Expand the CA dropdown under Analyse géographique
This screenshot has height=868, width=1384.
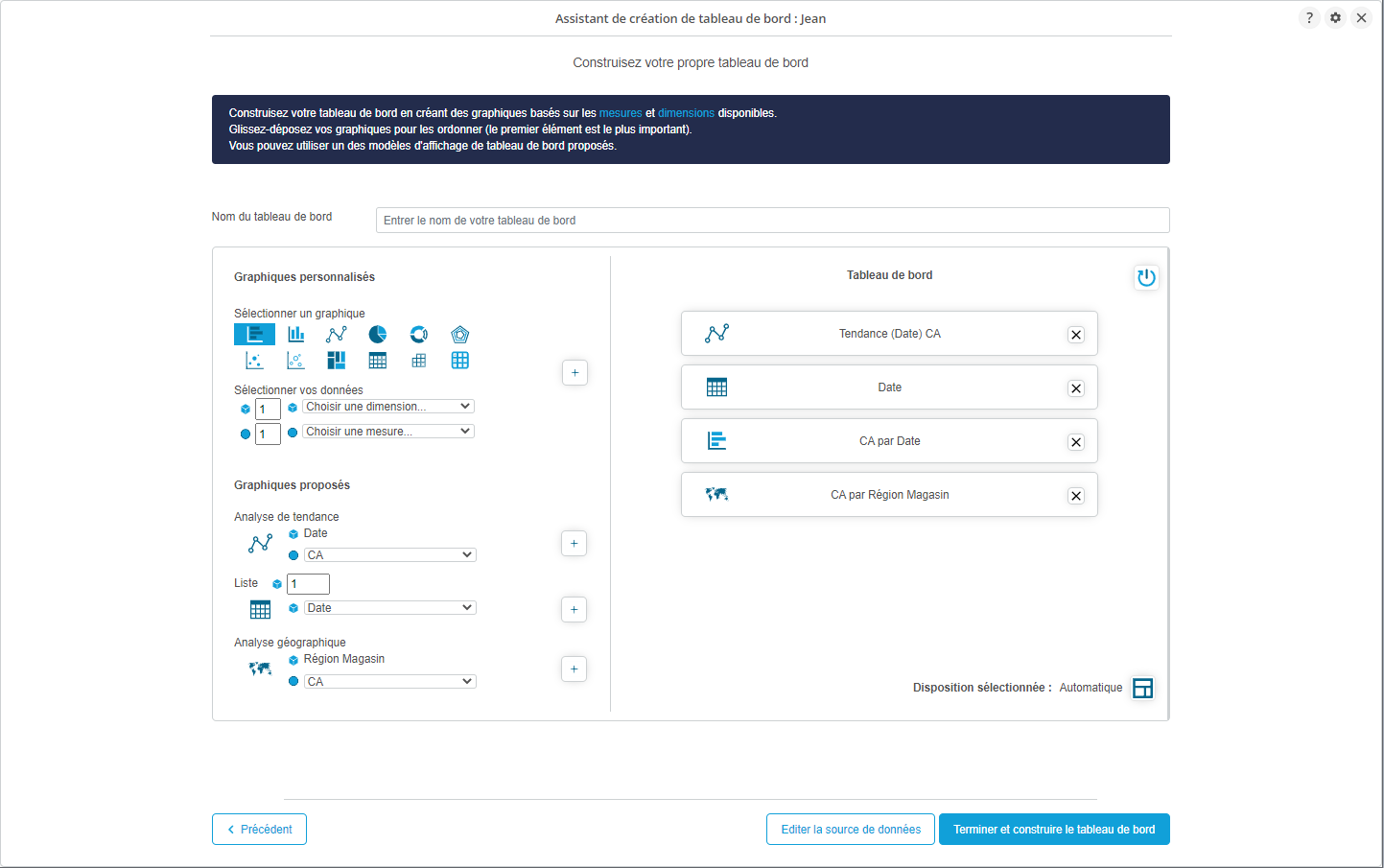(x=389, y=682)
